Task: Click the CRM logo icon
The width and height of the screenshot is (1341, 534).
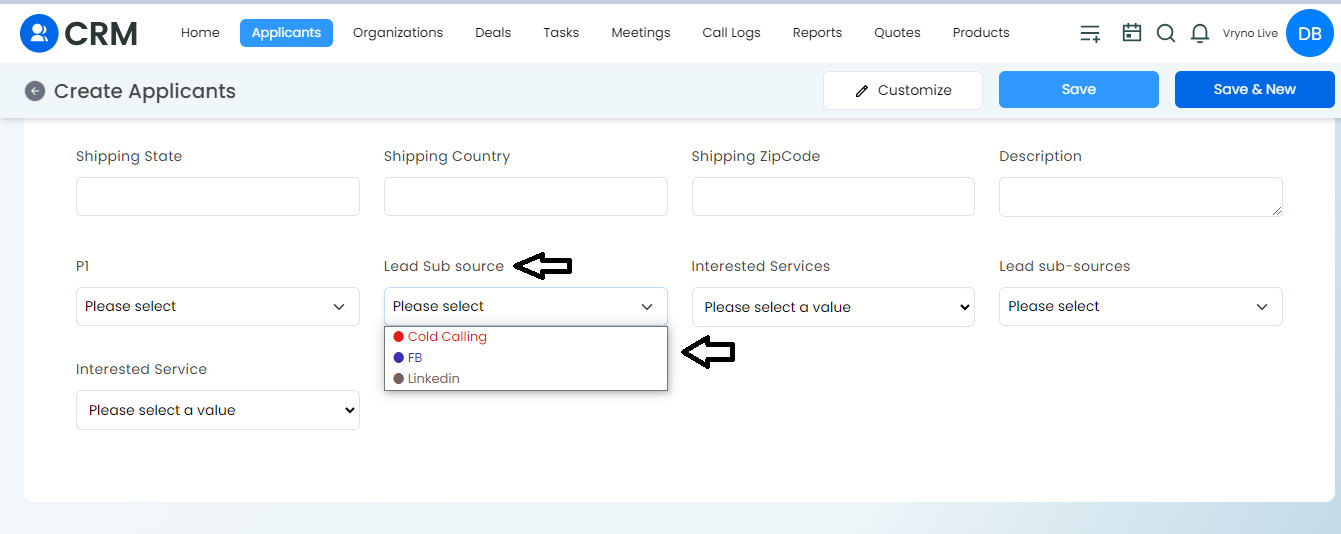Action: 39,33
